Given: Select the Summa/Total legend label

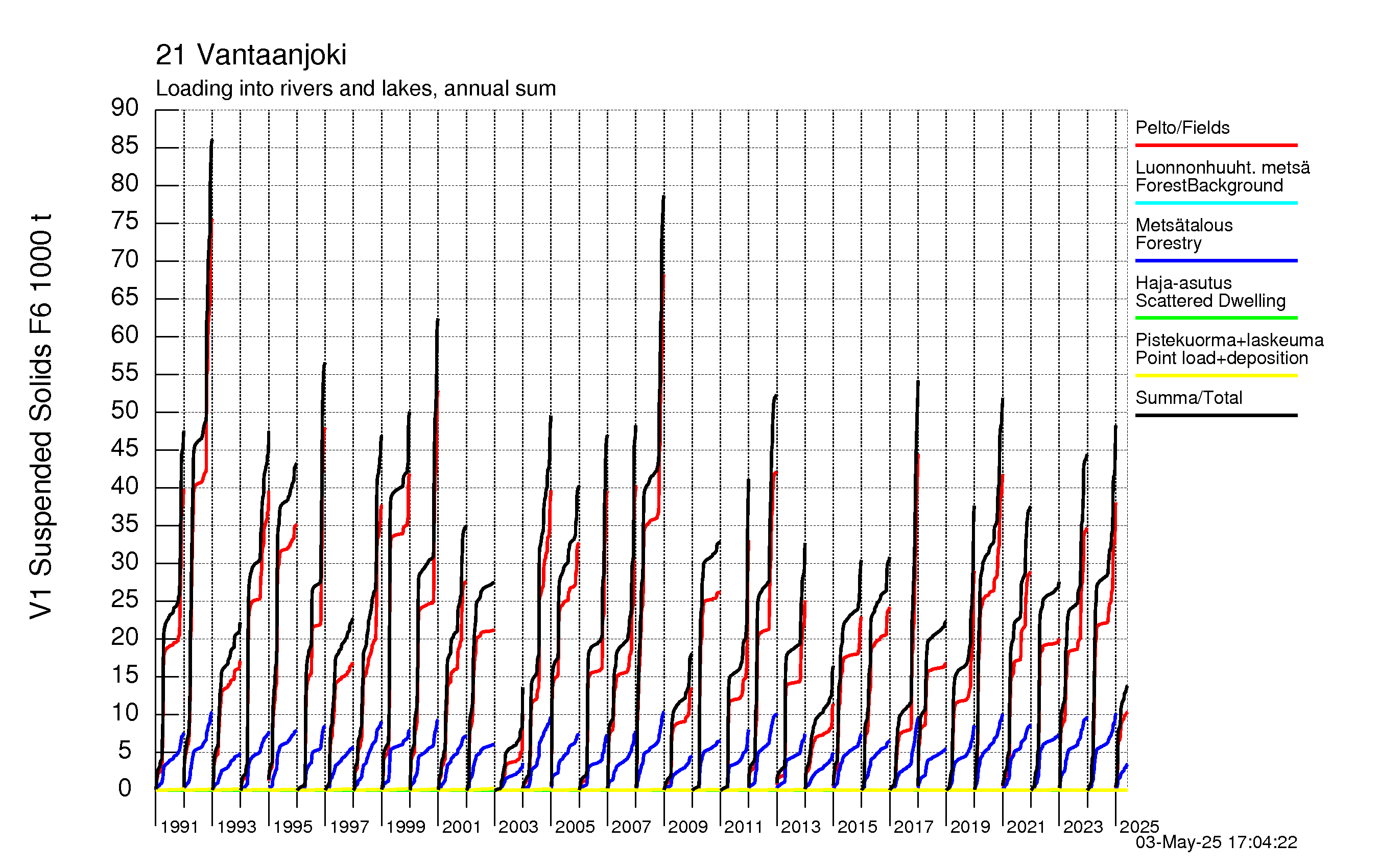Looking at the screenshot, I should tap(1188, 398).
